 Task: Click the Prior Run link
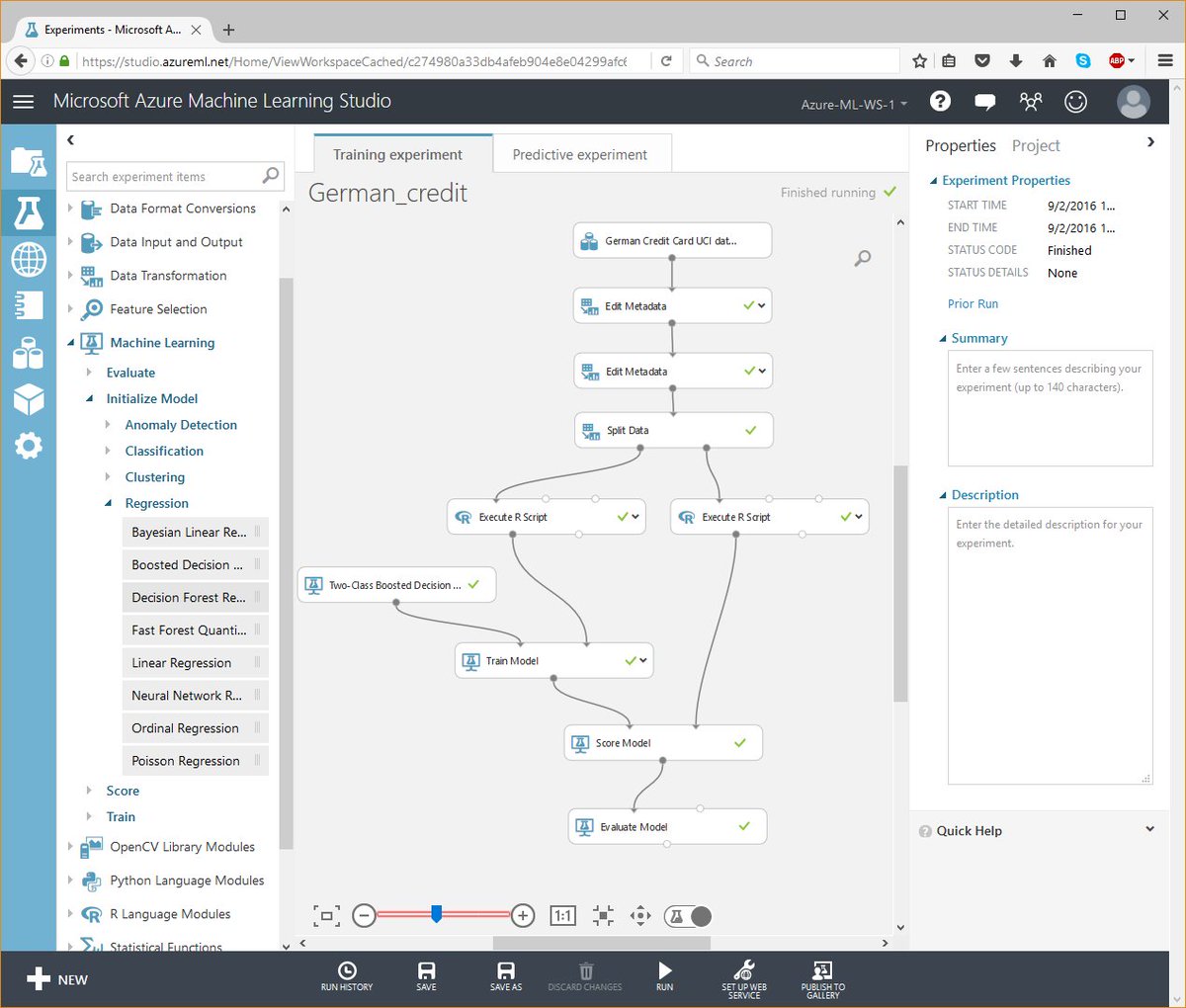pyautogui.click(x=973, y=303)
